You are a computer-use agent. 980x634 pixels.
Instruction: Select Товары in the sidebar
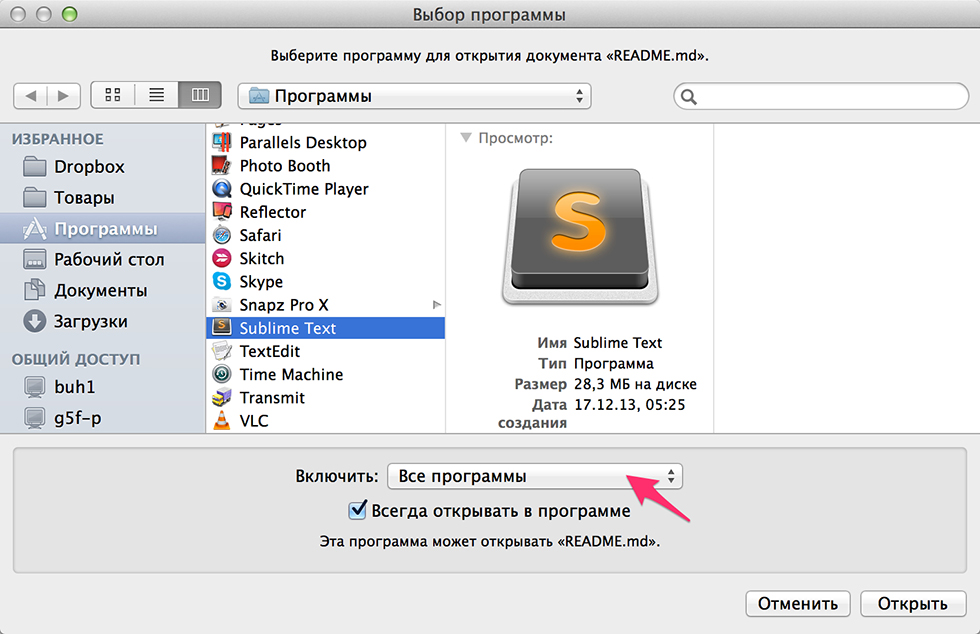(102, 198)
